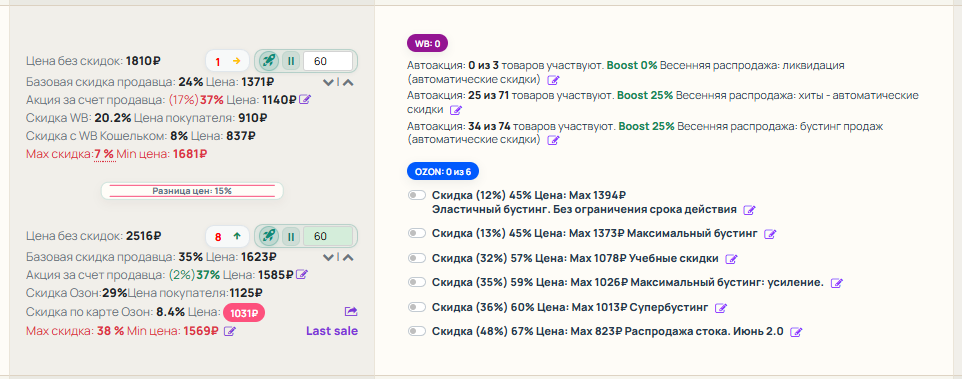Enable the 'Максимальный бустинг: усиление' toggle
Viewport: 962px width, 379px height.
[x=417, y=282]
